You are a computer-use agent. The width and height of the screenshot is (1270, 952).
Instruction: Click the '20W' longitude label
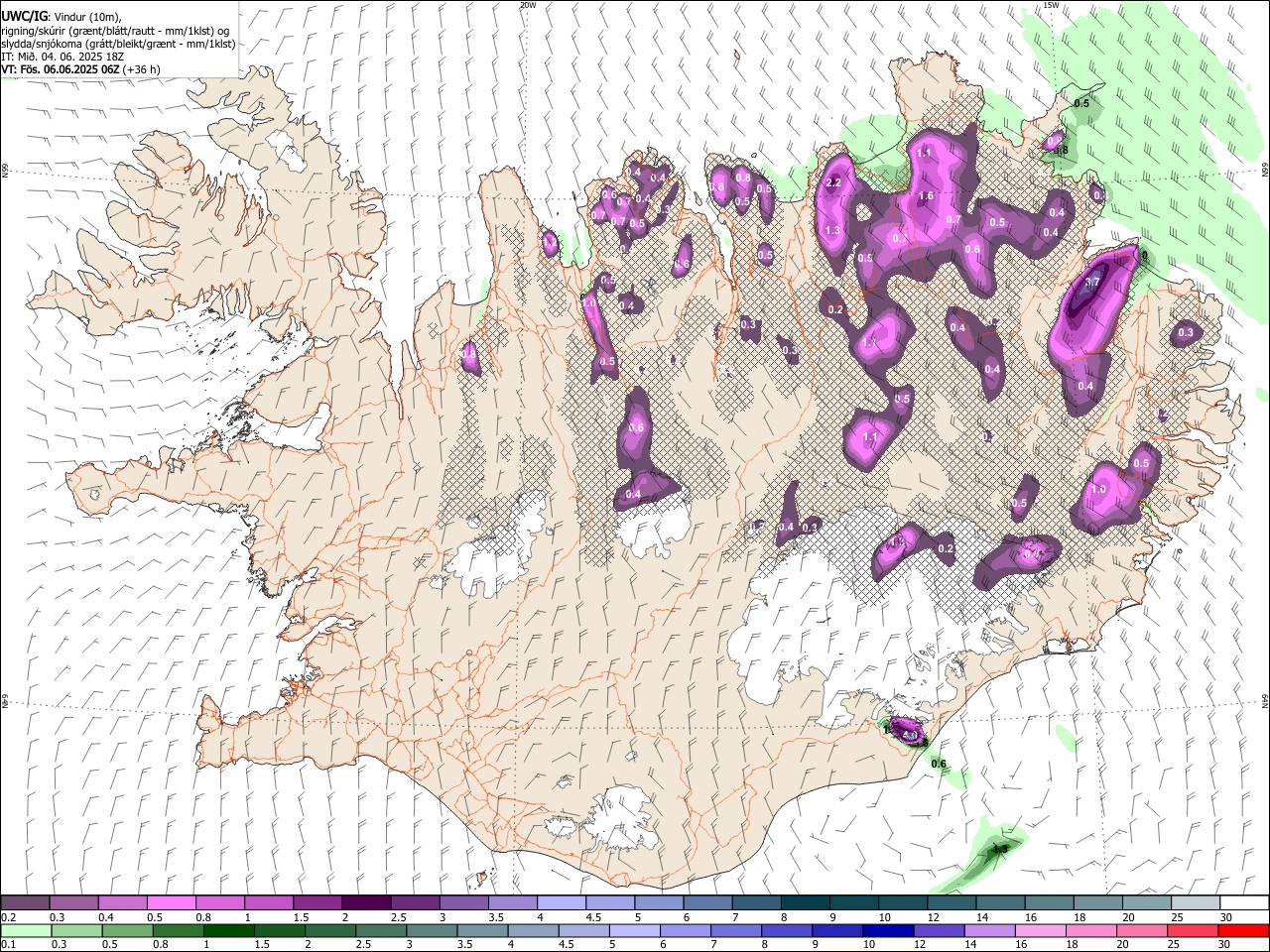(528, 5)
